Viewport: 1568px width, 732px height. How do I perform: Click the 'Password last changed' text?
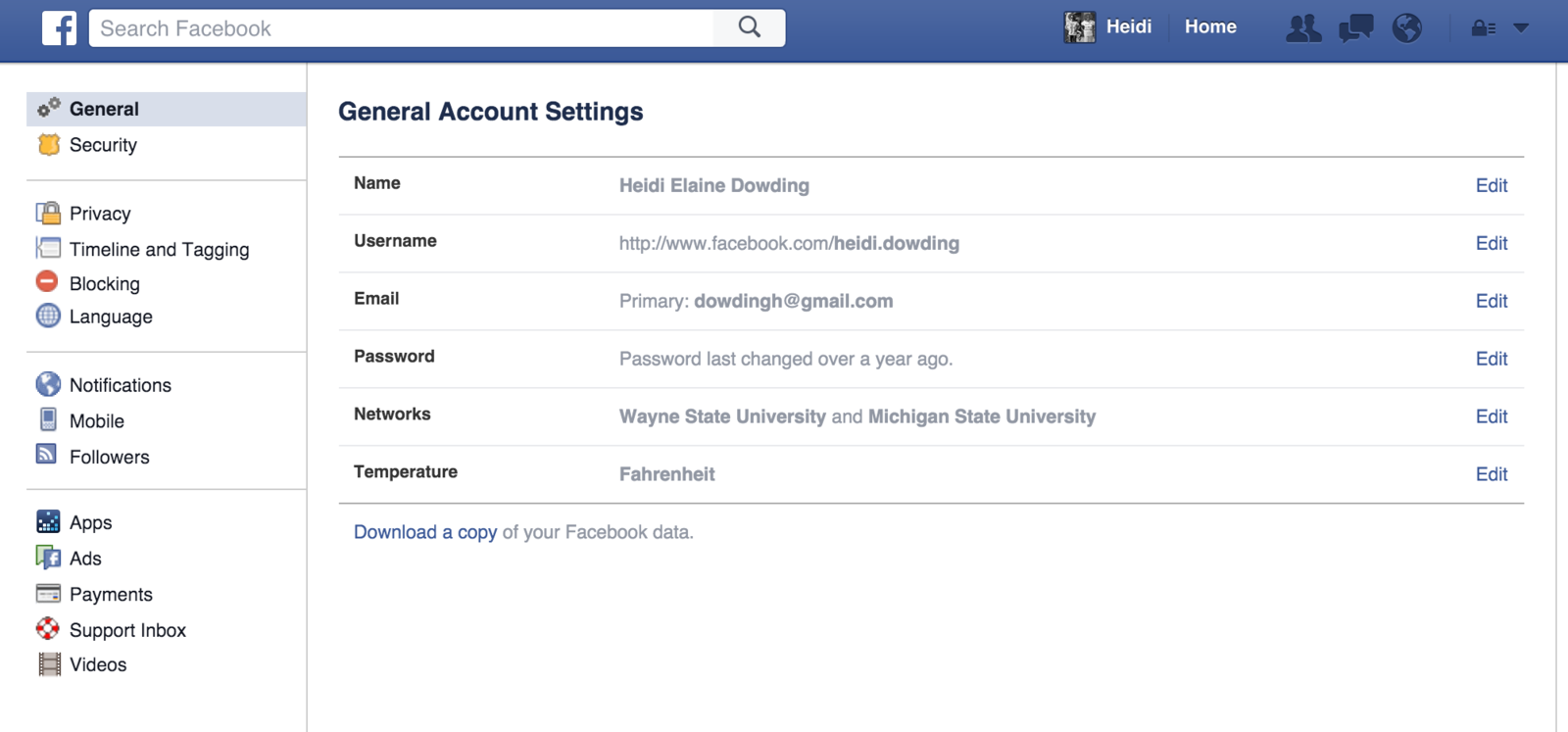click(786, 359)
